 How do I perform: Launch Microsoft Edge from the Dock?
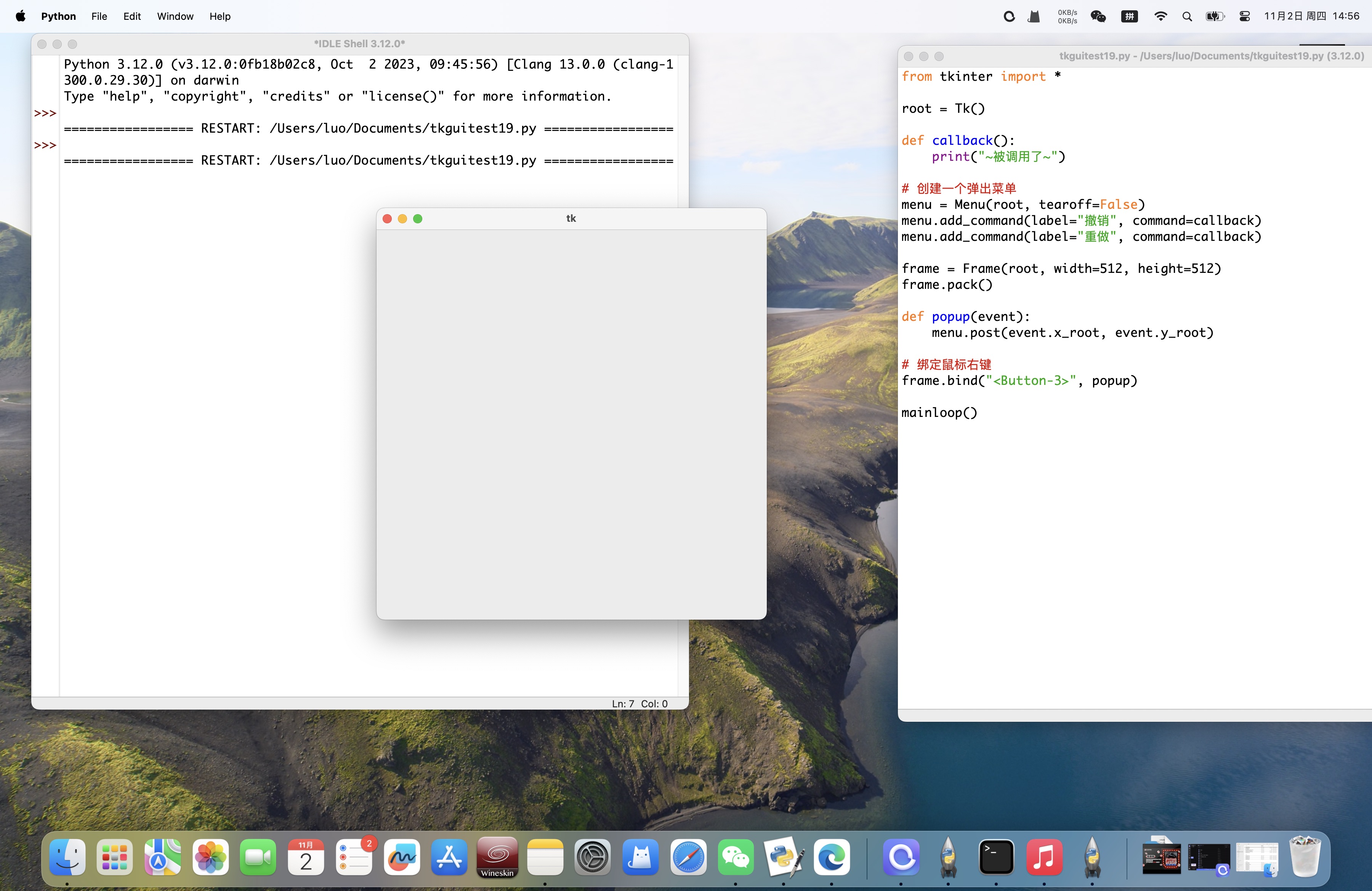tap(832, 857)
